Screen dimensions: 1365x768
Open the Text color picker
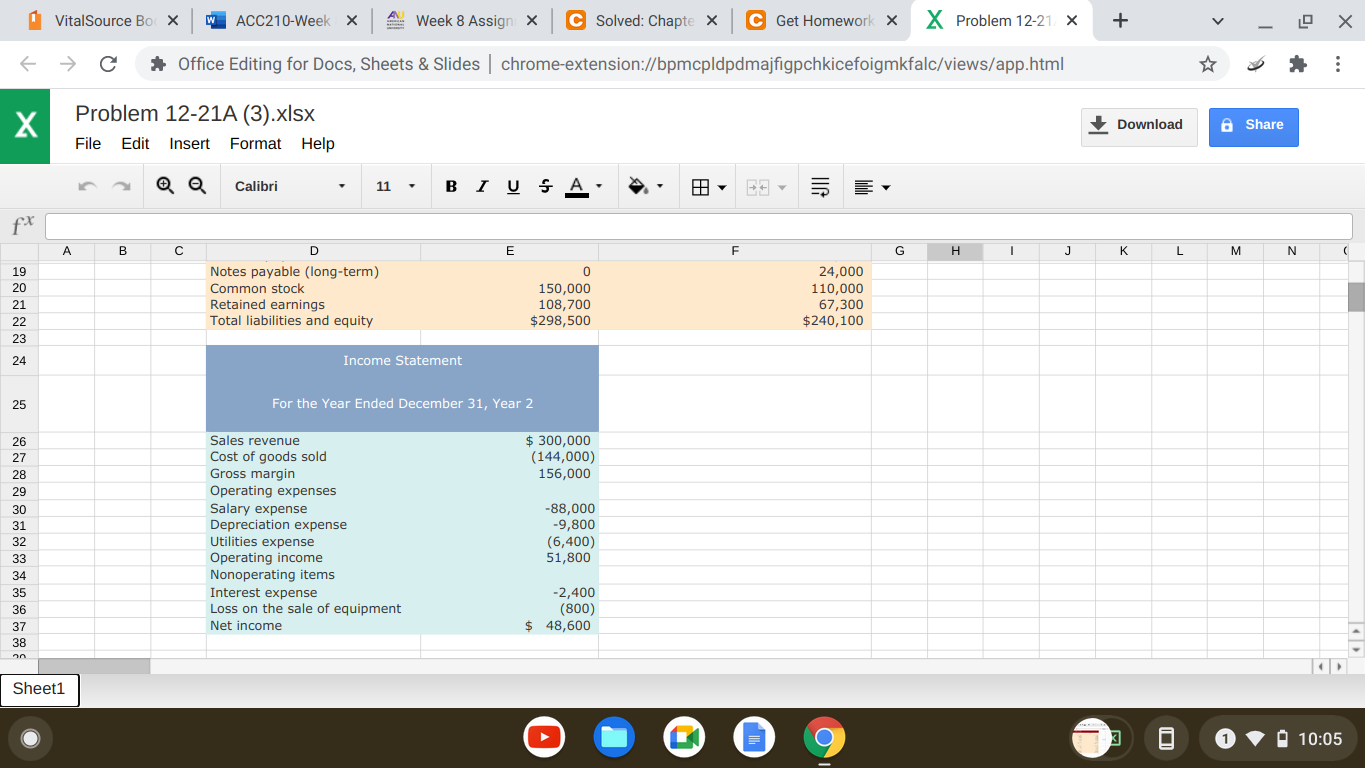(579, 186)
